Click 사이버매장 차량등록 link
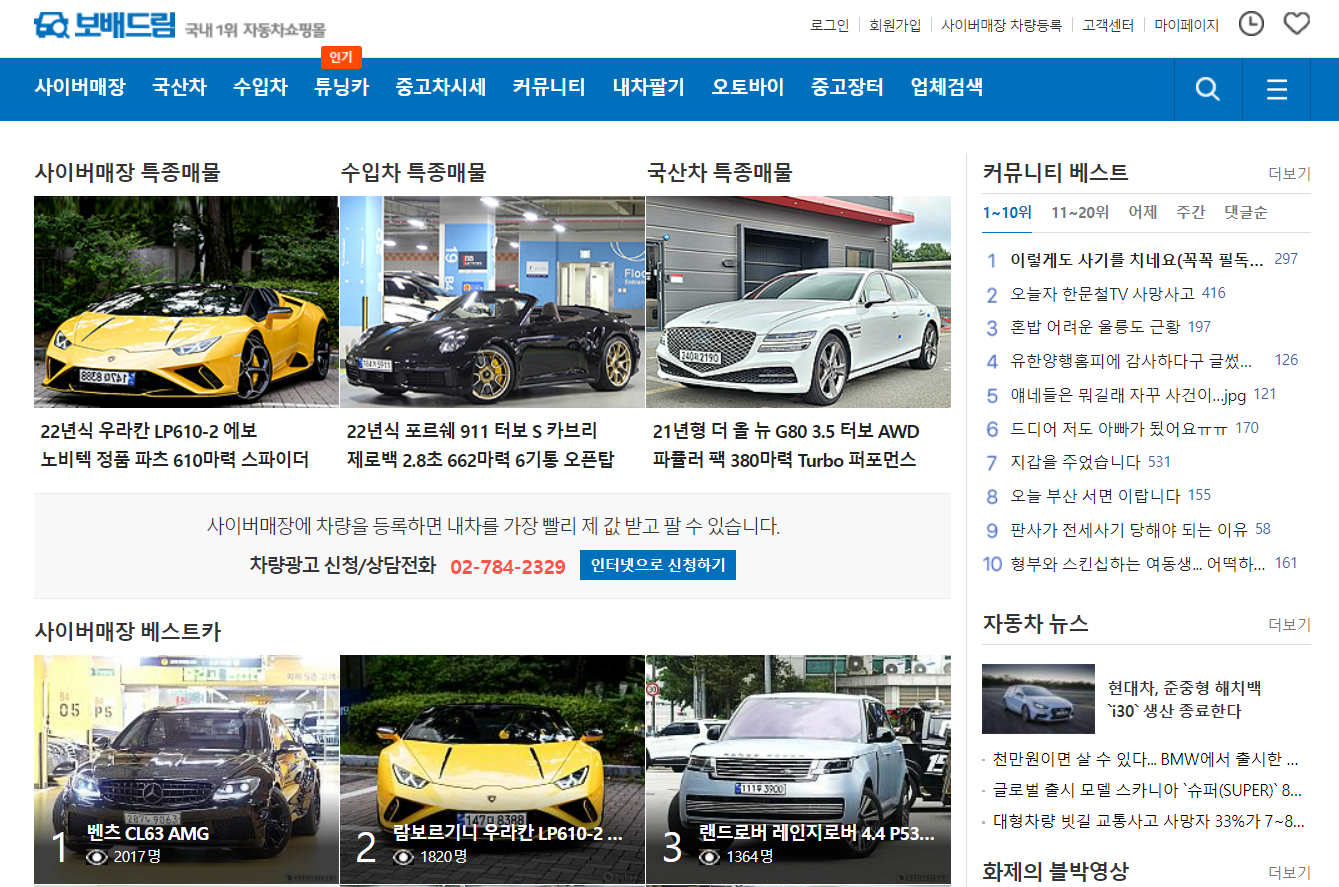 pyautogui.click(x=1001, y=25)
